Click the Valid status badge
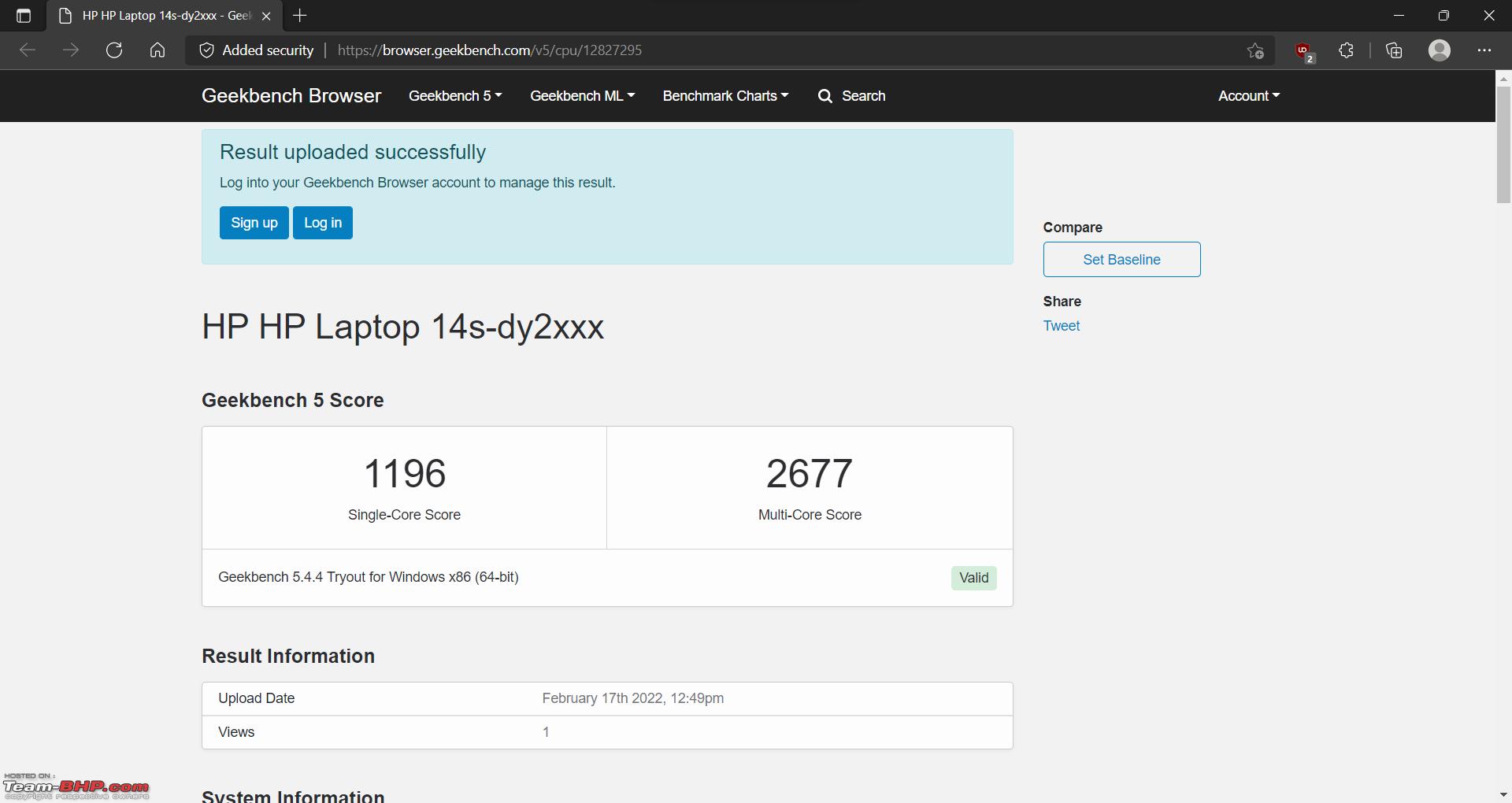 pos(974,578)
